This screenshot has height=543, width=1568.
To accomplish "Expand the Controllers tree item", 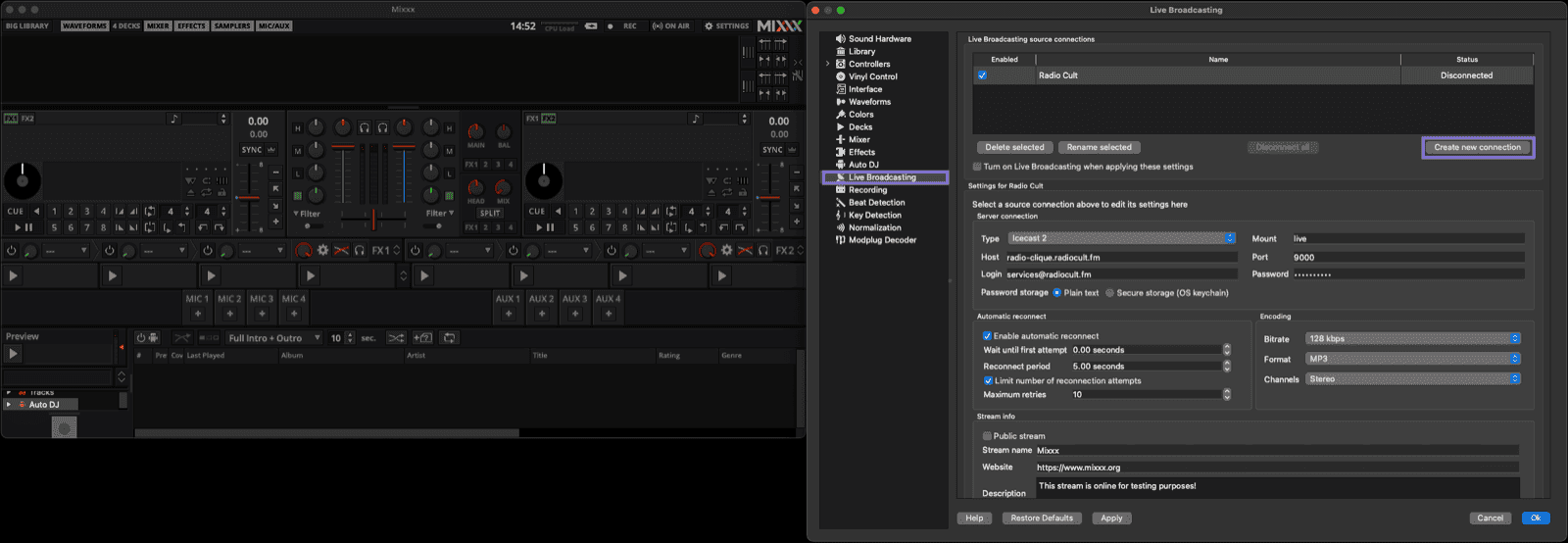I will click(827, 65).
